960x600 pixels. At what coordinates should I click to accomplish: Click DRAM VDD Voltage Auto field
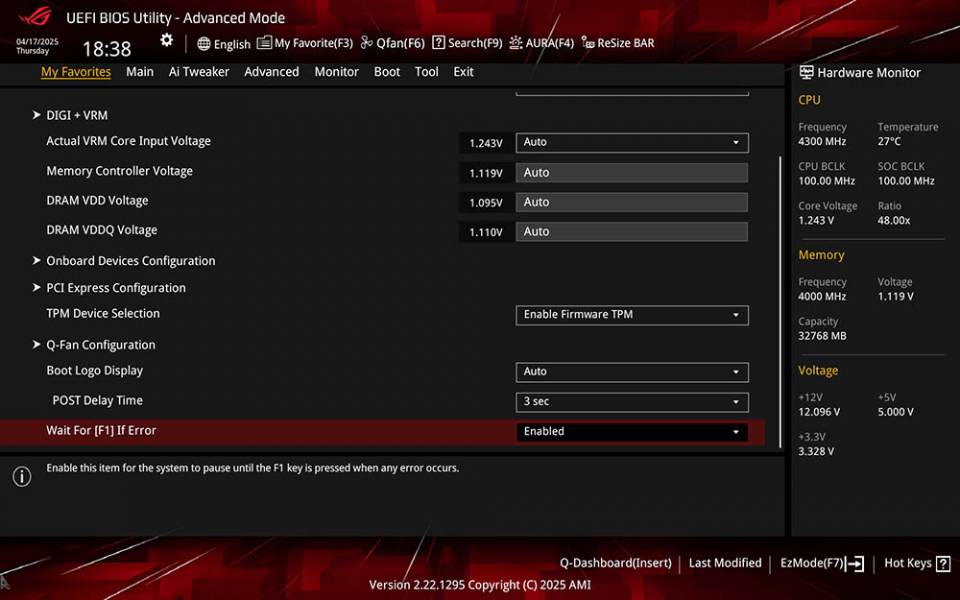(x=632, y=202)
